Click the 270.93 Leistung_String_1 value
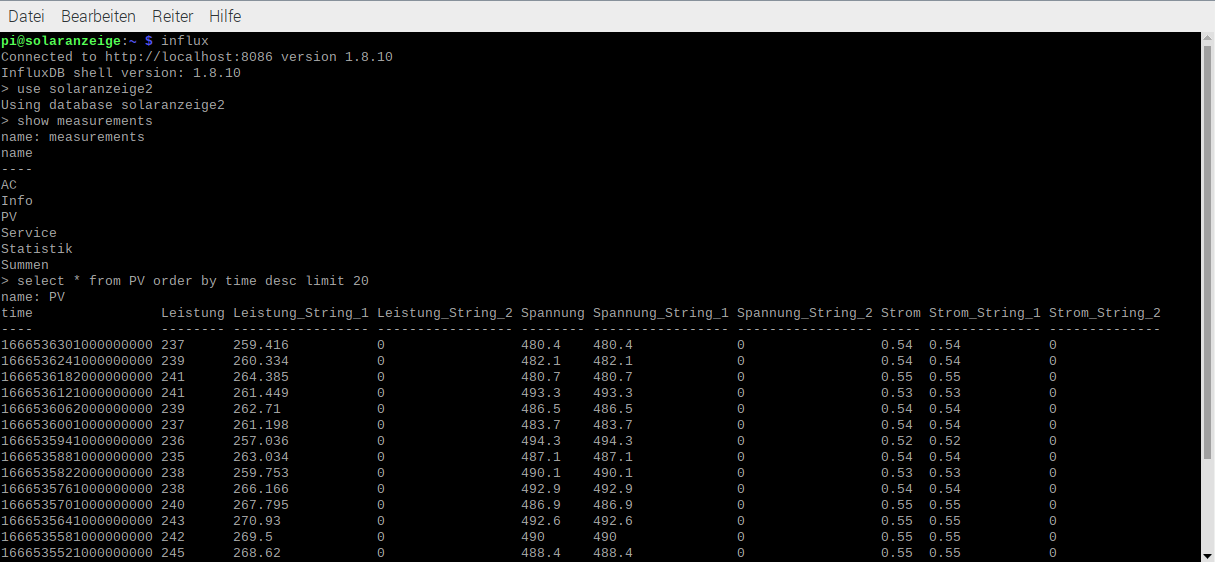Image resolution: width=1215 pixels, height=562 pixels. [x=257, y=521]
